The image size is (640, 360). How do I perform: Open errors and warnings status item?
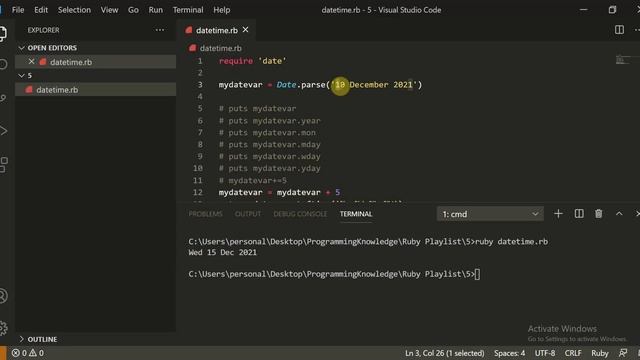click(27, 353)
